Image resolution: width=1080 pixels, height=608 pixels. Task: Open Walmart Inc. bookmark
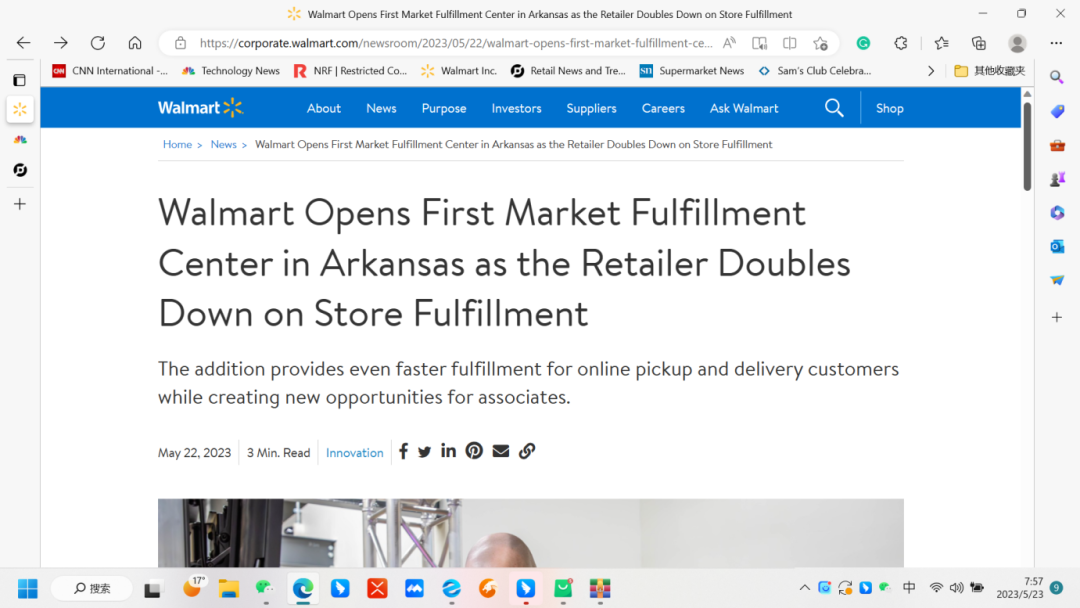[459, 71]
